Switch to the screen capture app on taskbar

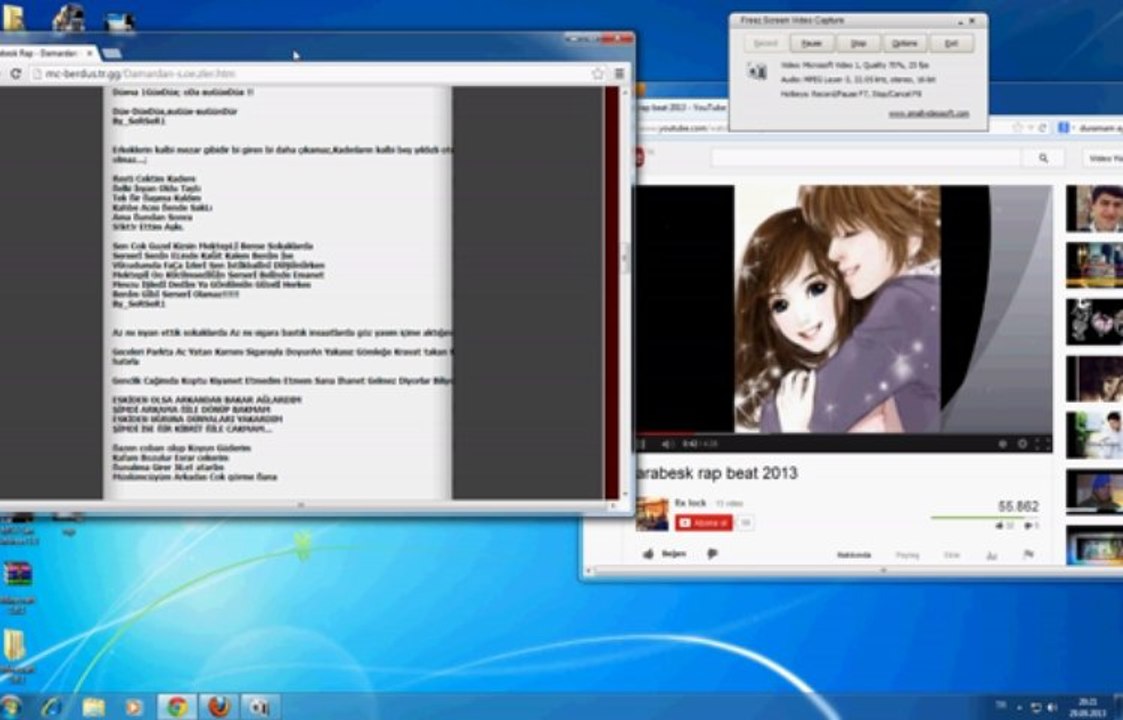coord(259,707)
